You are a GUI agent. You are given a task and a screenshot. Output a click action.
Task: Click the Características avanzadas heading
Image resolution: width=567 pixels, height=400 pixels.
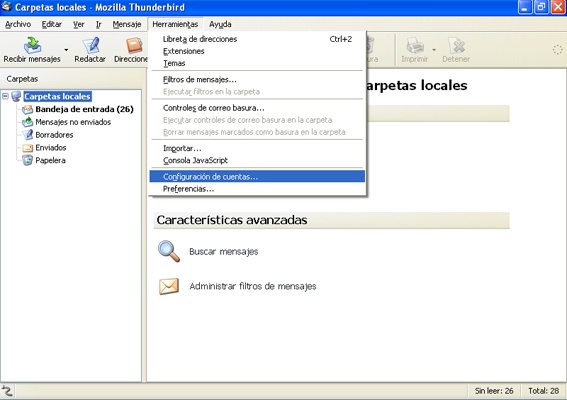(232, 220)
